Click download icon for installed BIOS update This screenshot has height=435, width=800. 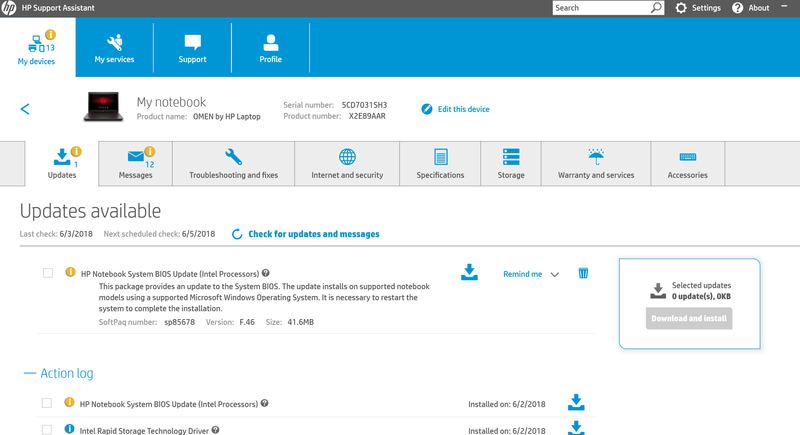click(576, 403)
